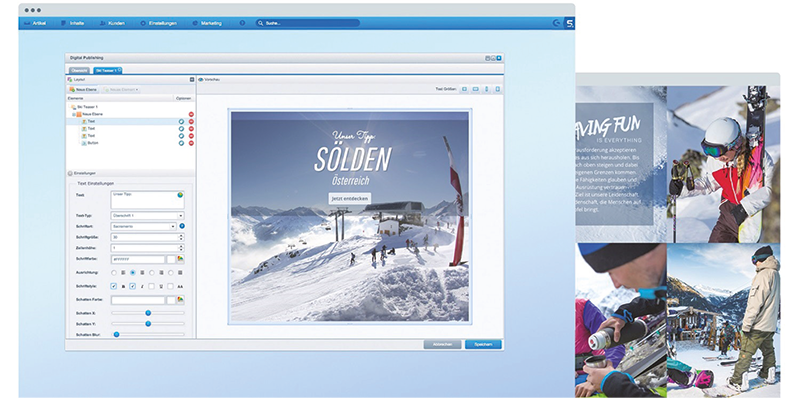Collapse the Neue Ebene tree node
The image size is (800, 398).
pos(74,114)
